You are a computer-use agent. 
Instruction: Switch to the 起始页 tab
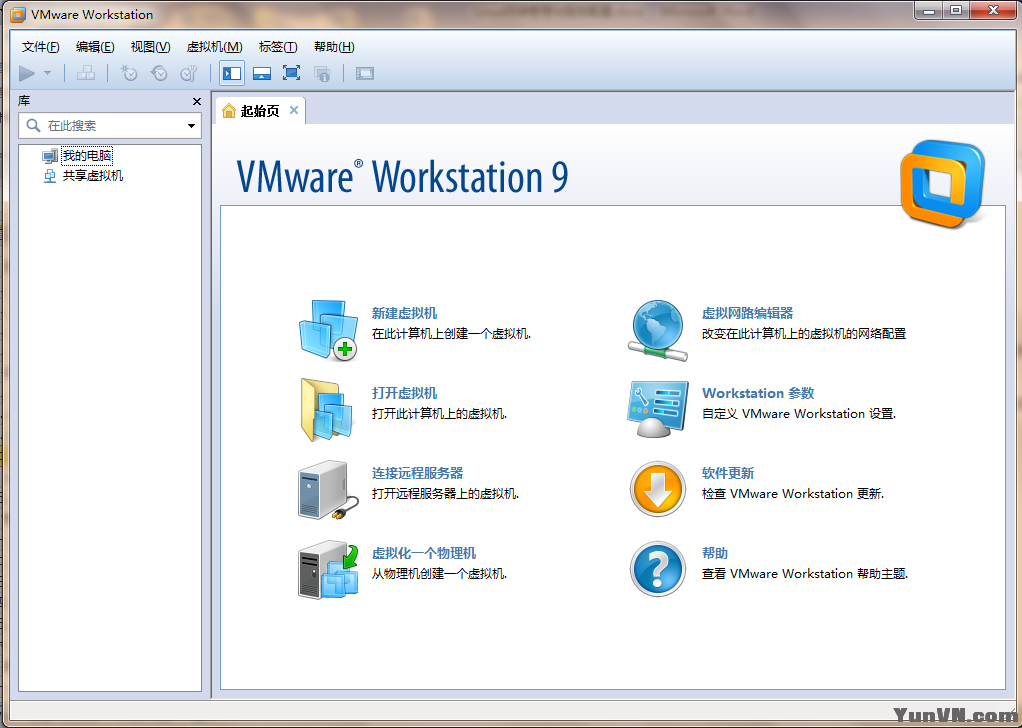coord(260,111)
